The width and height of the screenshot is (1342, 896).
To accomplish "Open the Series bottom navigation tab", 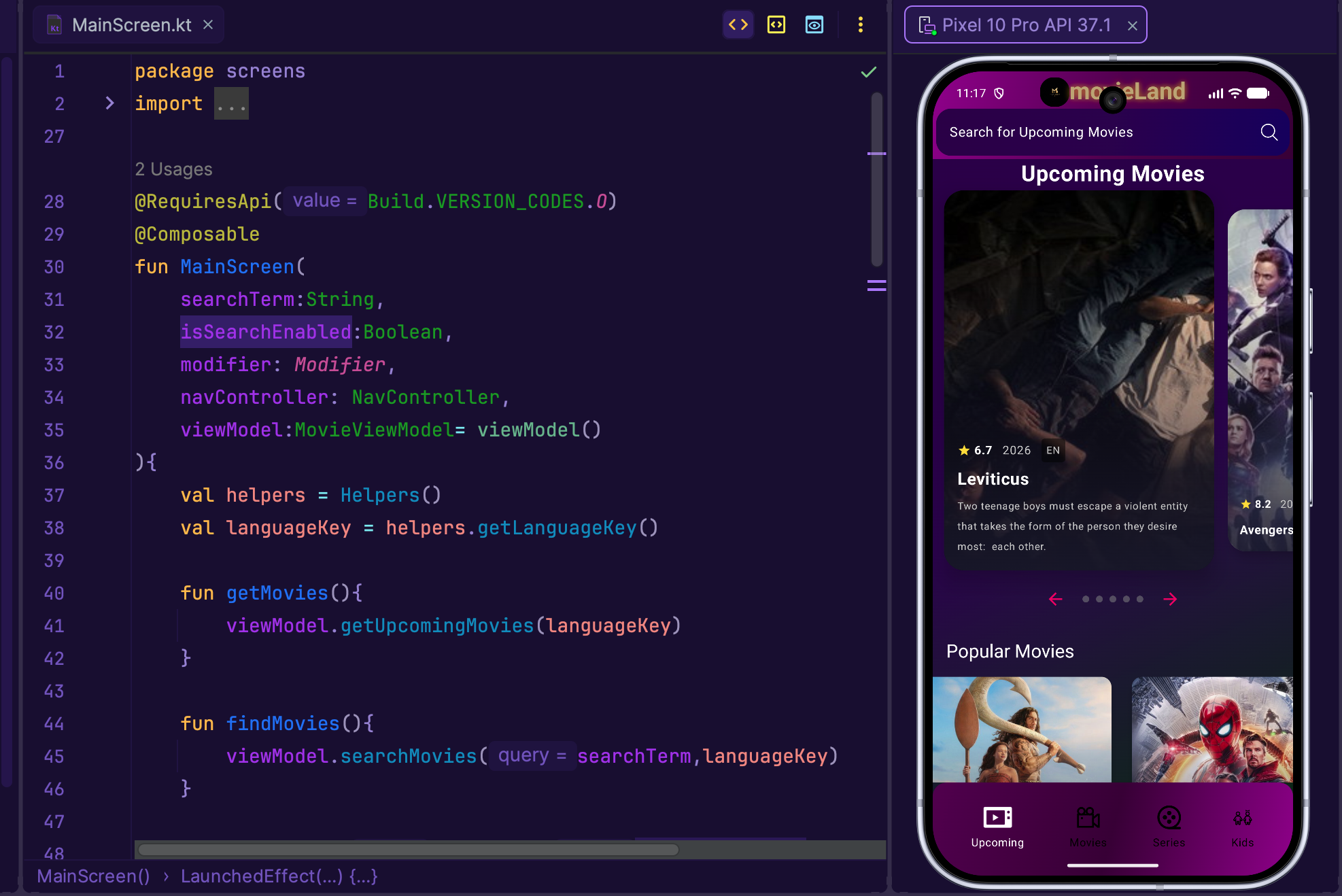I will point(1169,827).
